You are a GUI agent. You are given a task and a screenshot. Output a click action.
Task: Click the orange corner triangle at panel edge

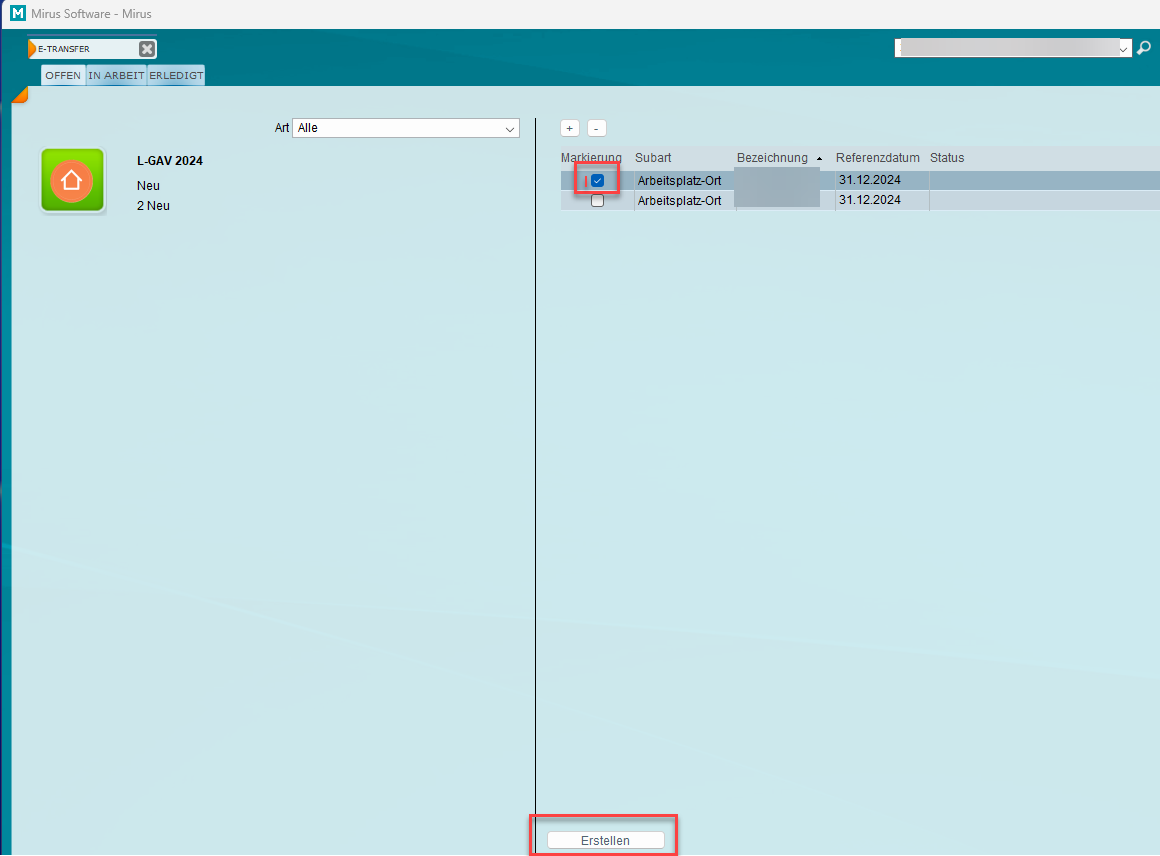coord(19,95)
